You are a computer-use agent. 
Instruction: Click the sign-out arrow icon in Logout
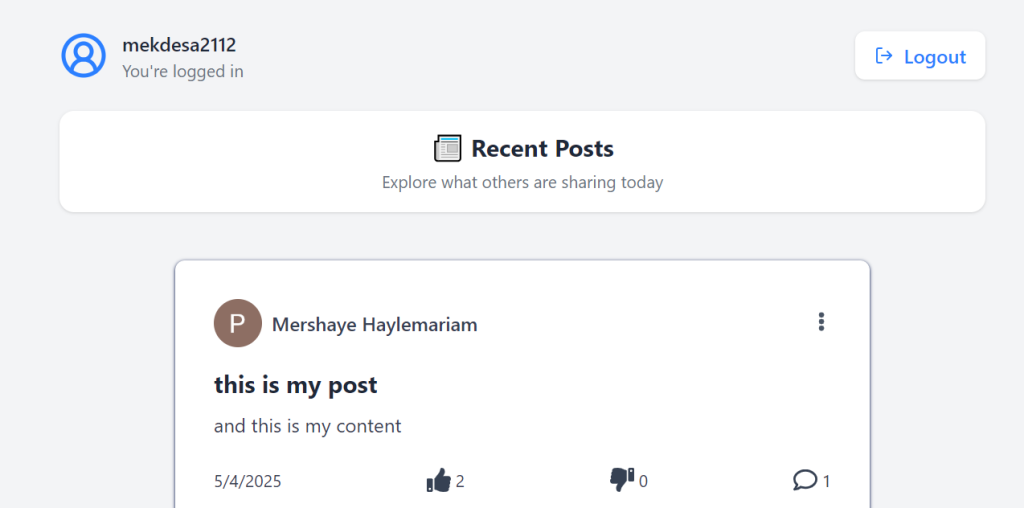884,56
